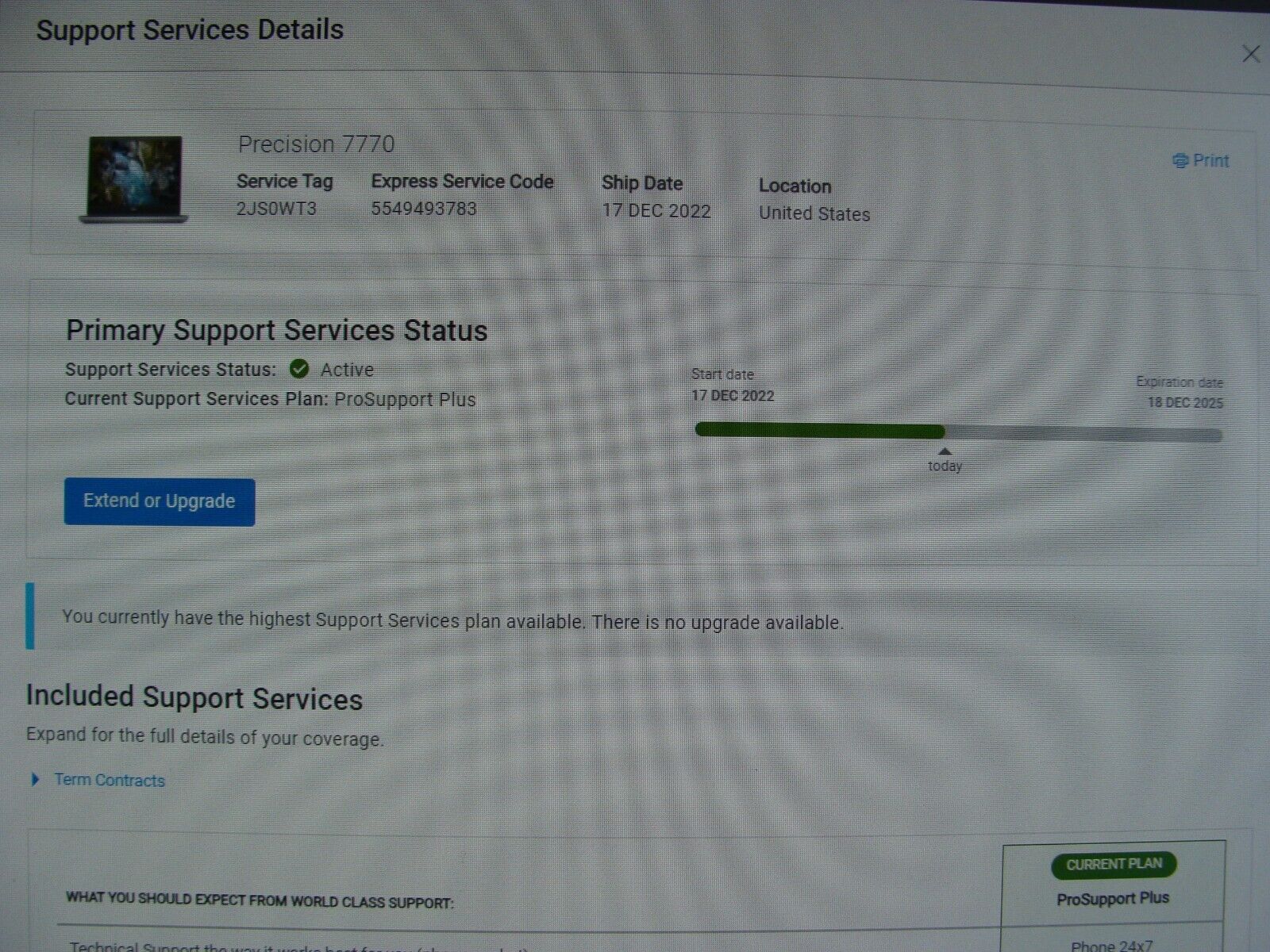Click the warranty coverage progress bar
This screenshot has height=952, width=1270.
tap(958, 432)
